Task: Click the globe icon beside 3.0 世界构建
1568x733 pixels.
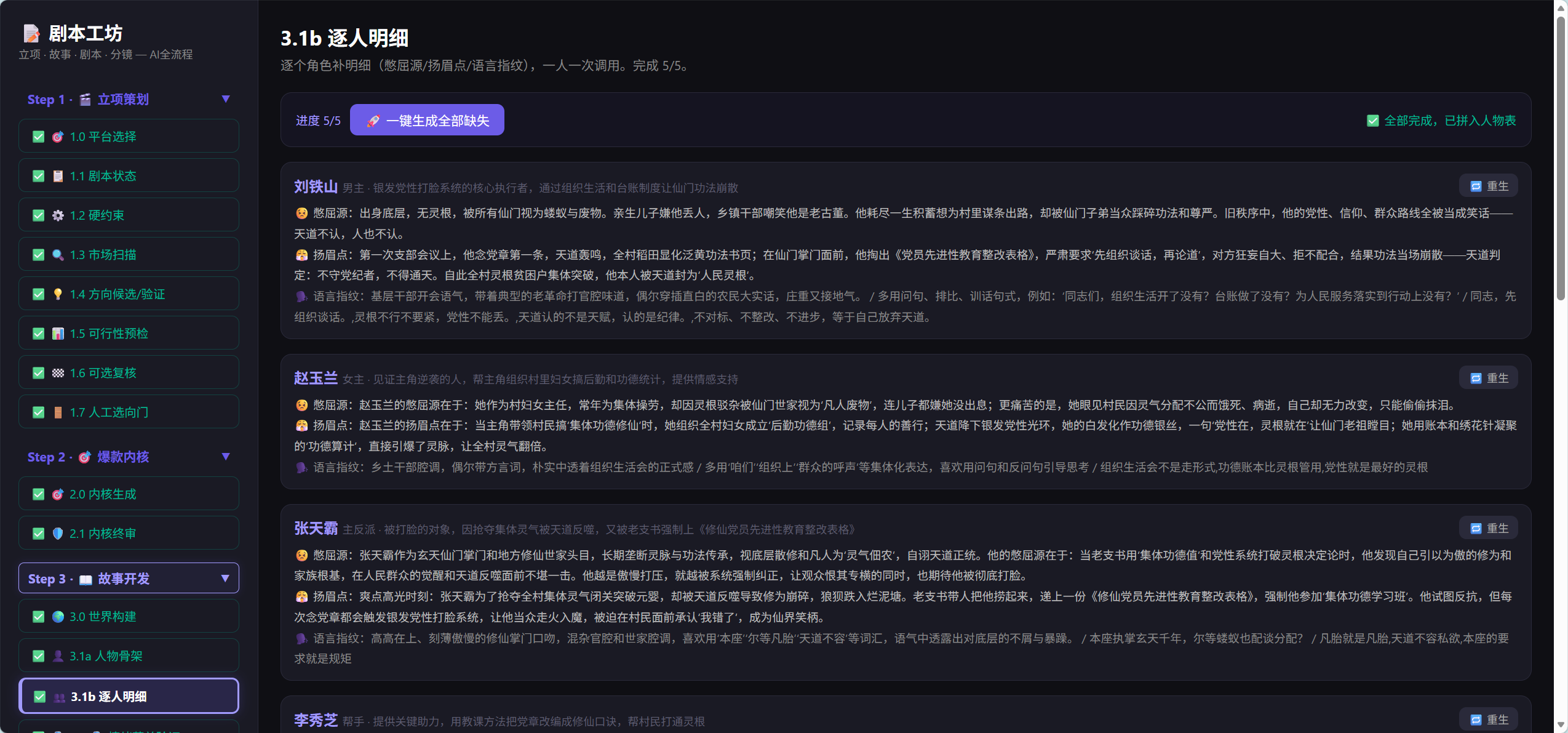Action: [x=58, y=617]
